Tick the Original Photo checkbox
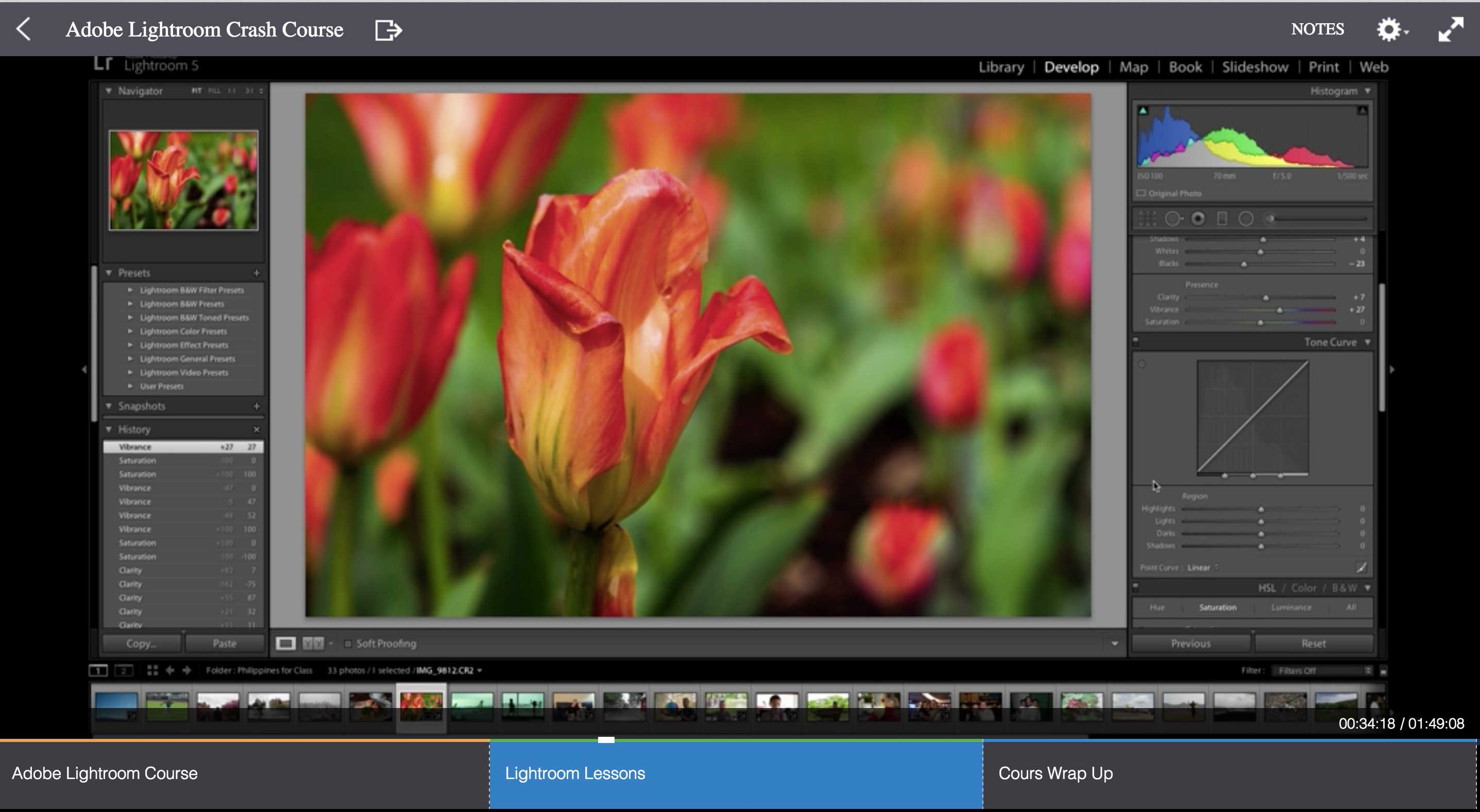Screen dimensions: 1480x812 pyautogui.click(x=1142, y=194)
